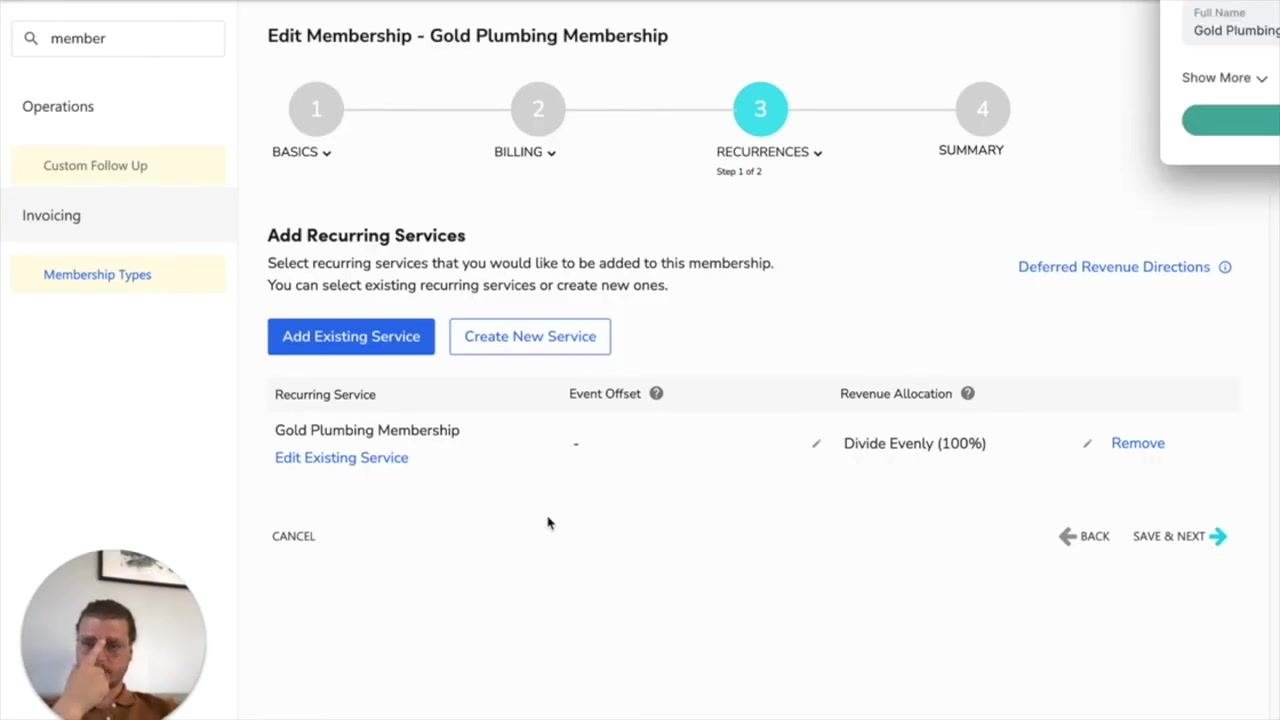Open the Edit Existing Service link
This screenshot has width=1280, height=720.
[341, 458]
